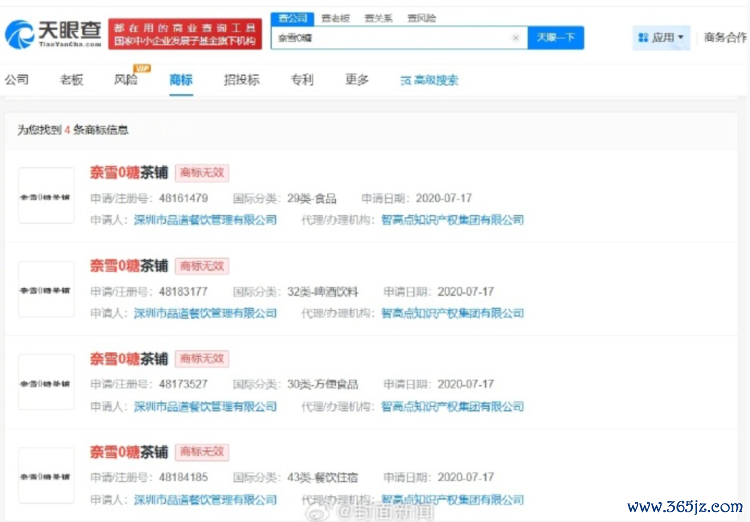Click 商标无效 badge in 48161479 row
The image size is (750, 522).
pos(202,173)
